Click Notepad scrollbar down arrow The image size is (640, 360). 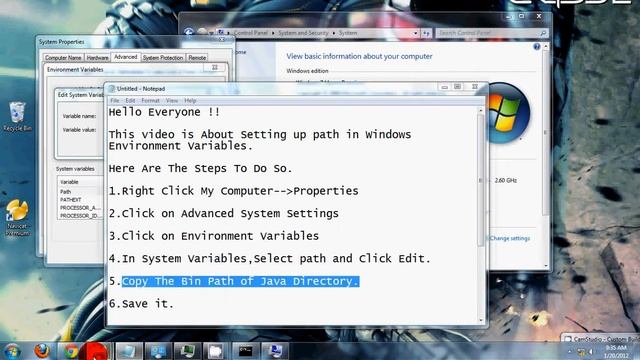pos(481,321)
